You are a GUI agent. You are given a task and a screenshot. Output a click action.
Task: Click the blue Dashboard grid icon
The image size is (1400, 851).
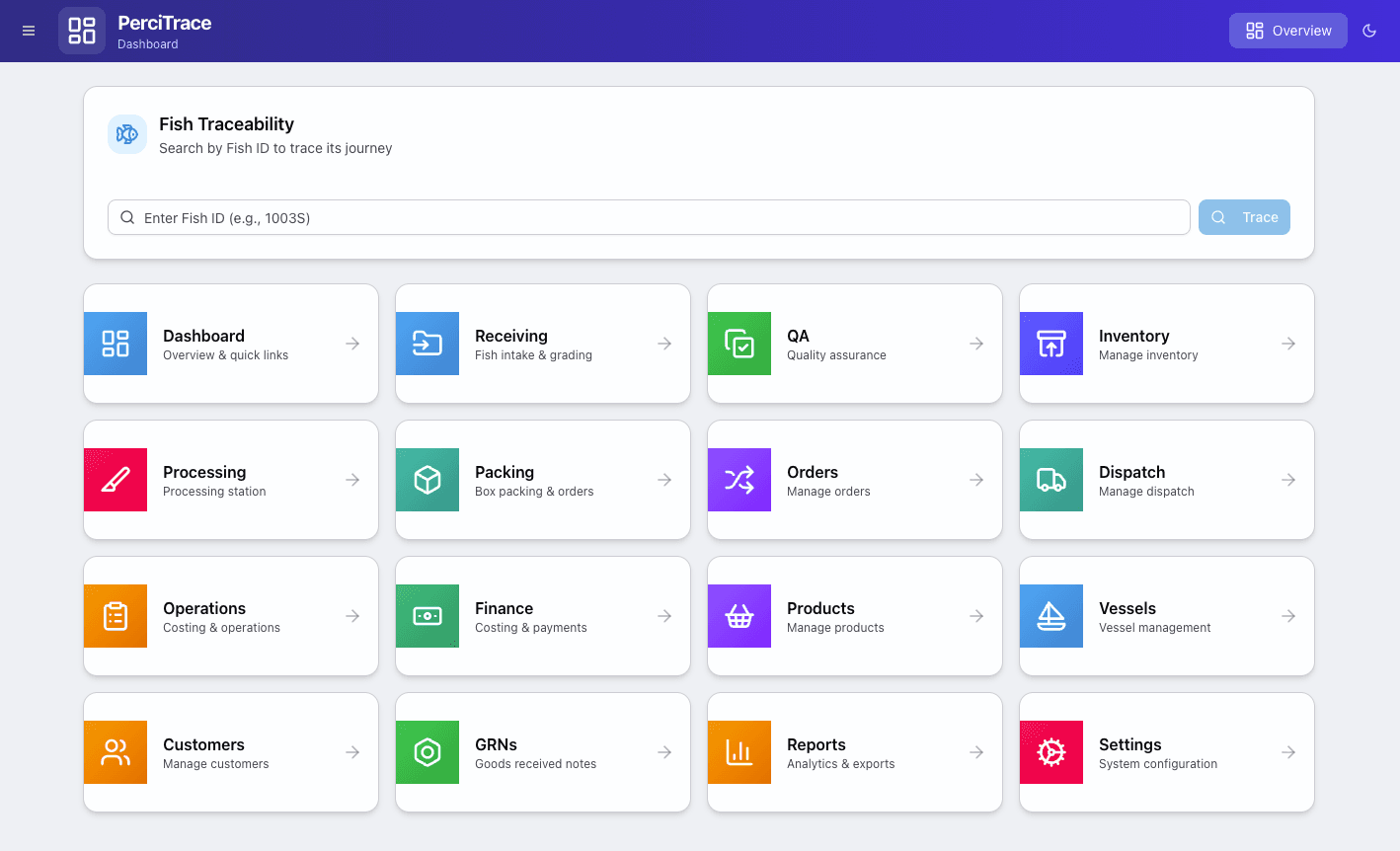(116, 344)
